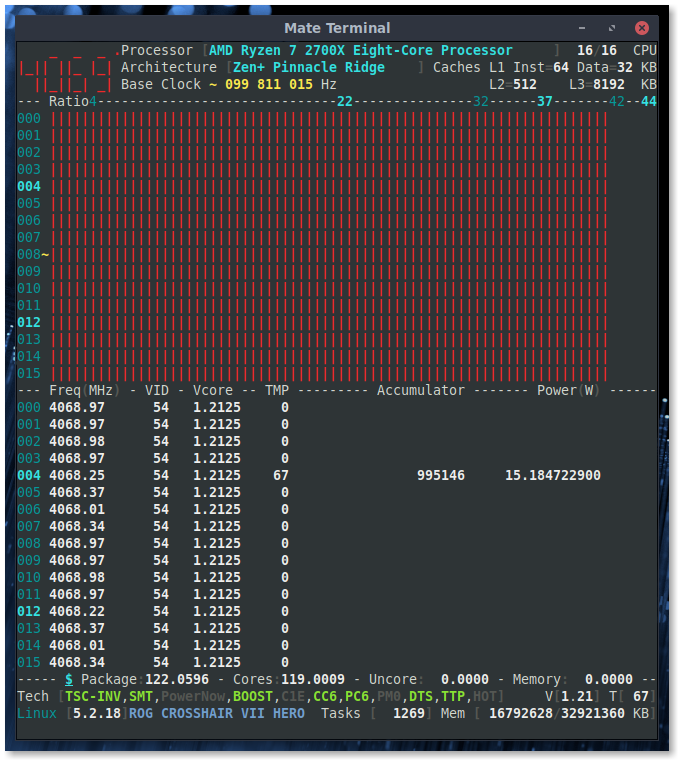678x760 pixels.
Task: Click the Power(W) column header
Action: coord(568,391)
